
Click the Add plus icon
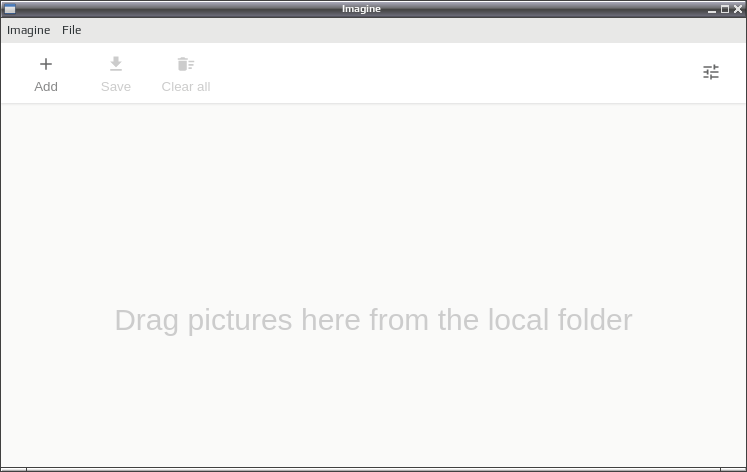(46, 64)
